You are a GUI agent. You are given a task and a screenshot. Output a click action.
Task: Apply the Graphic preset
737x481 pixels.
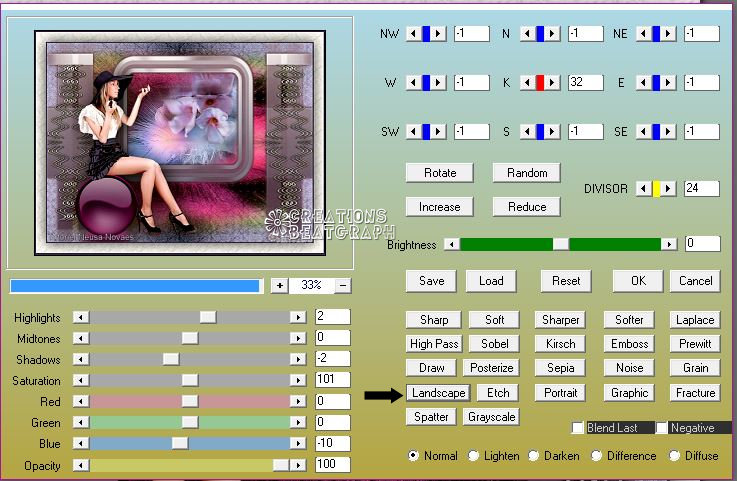629,393
